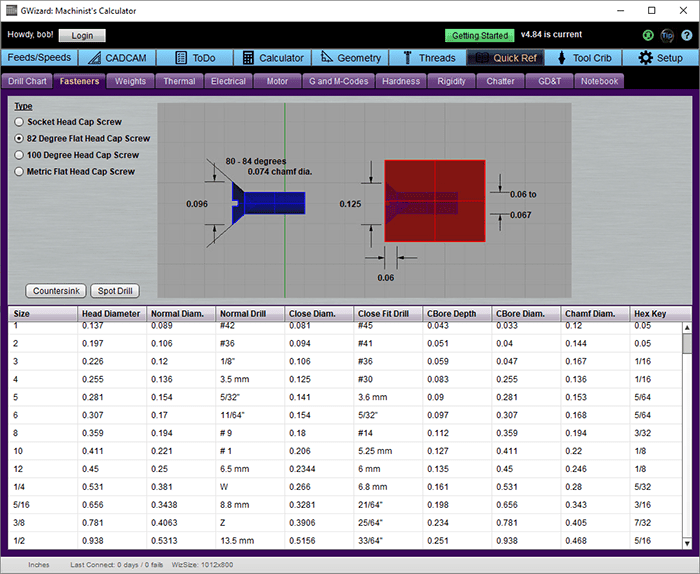Click the Spot Drill button
Screen dimensions: 700x574
pyautogui.click(x=115, y=291)
